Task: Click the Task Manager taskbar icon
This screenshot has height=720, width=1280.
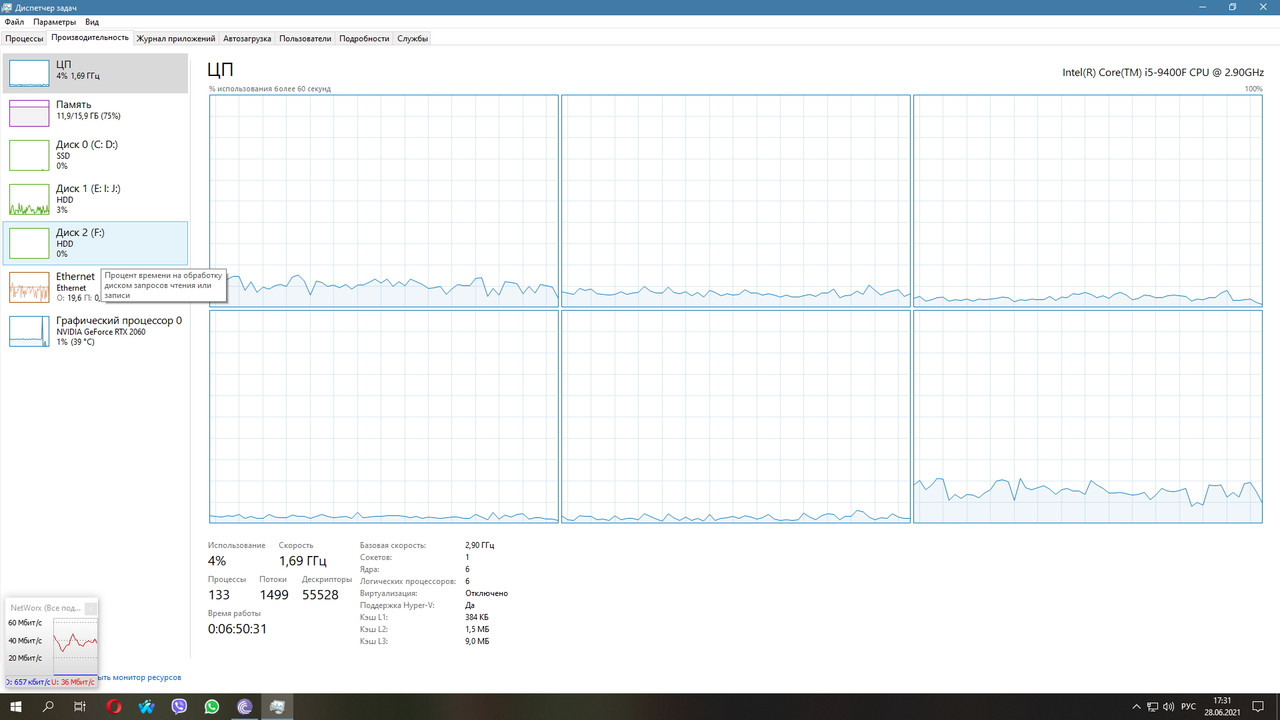Action: [x=277, y=707]
